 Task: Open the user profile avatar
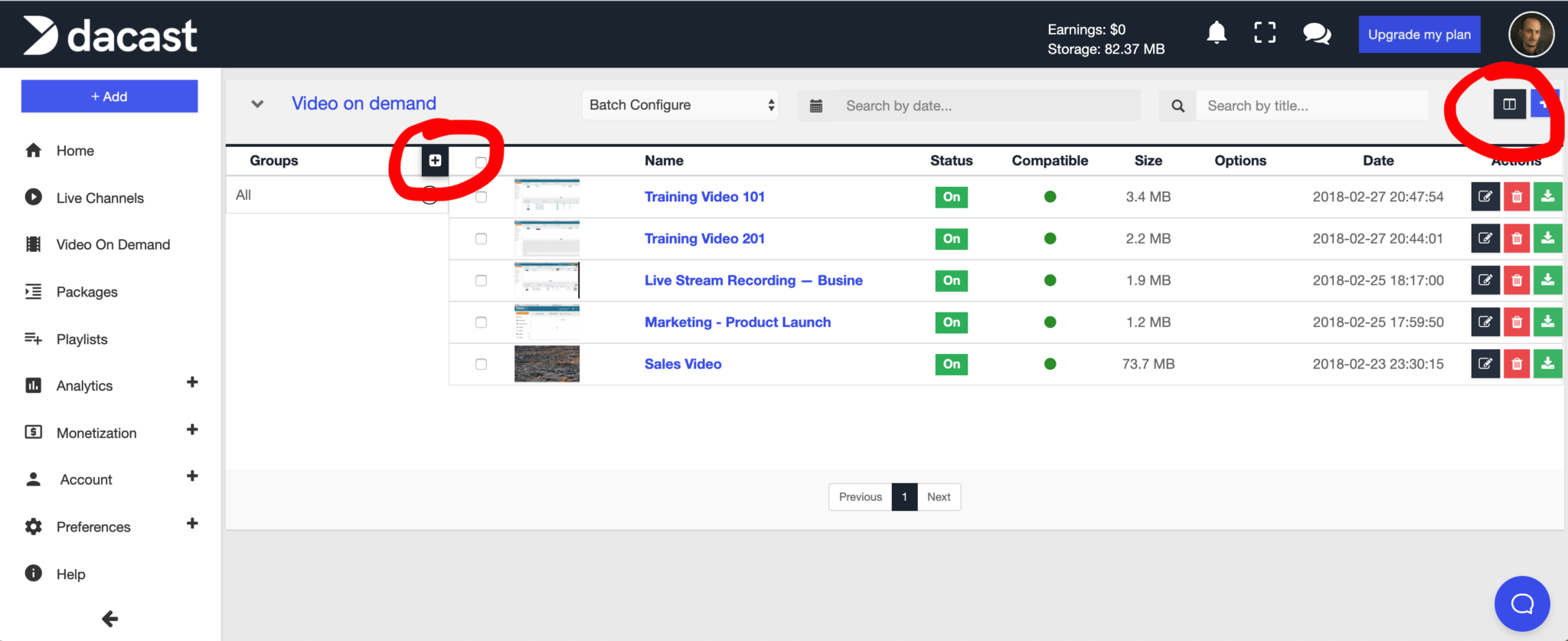[1531, 34]
